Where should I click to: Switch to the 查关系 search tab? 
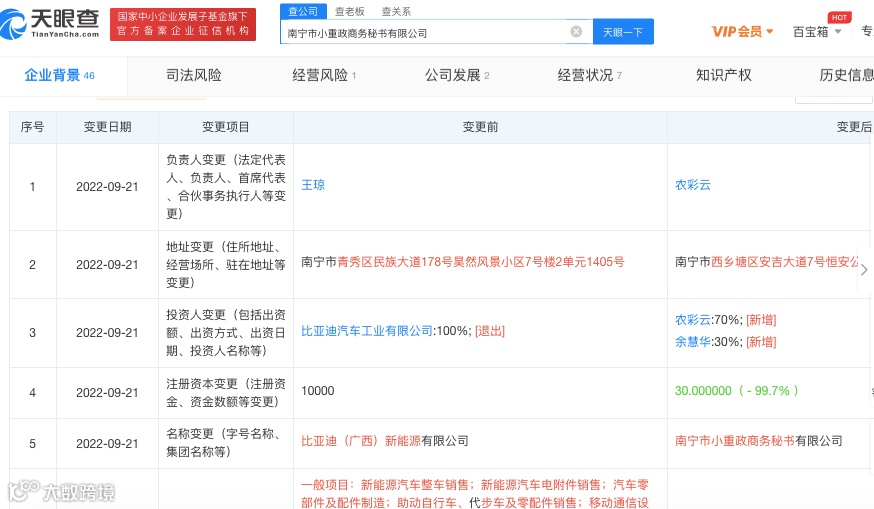396,11
